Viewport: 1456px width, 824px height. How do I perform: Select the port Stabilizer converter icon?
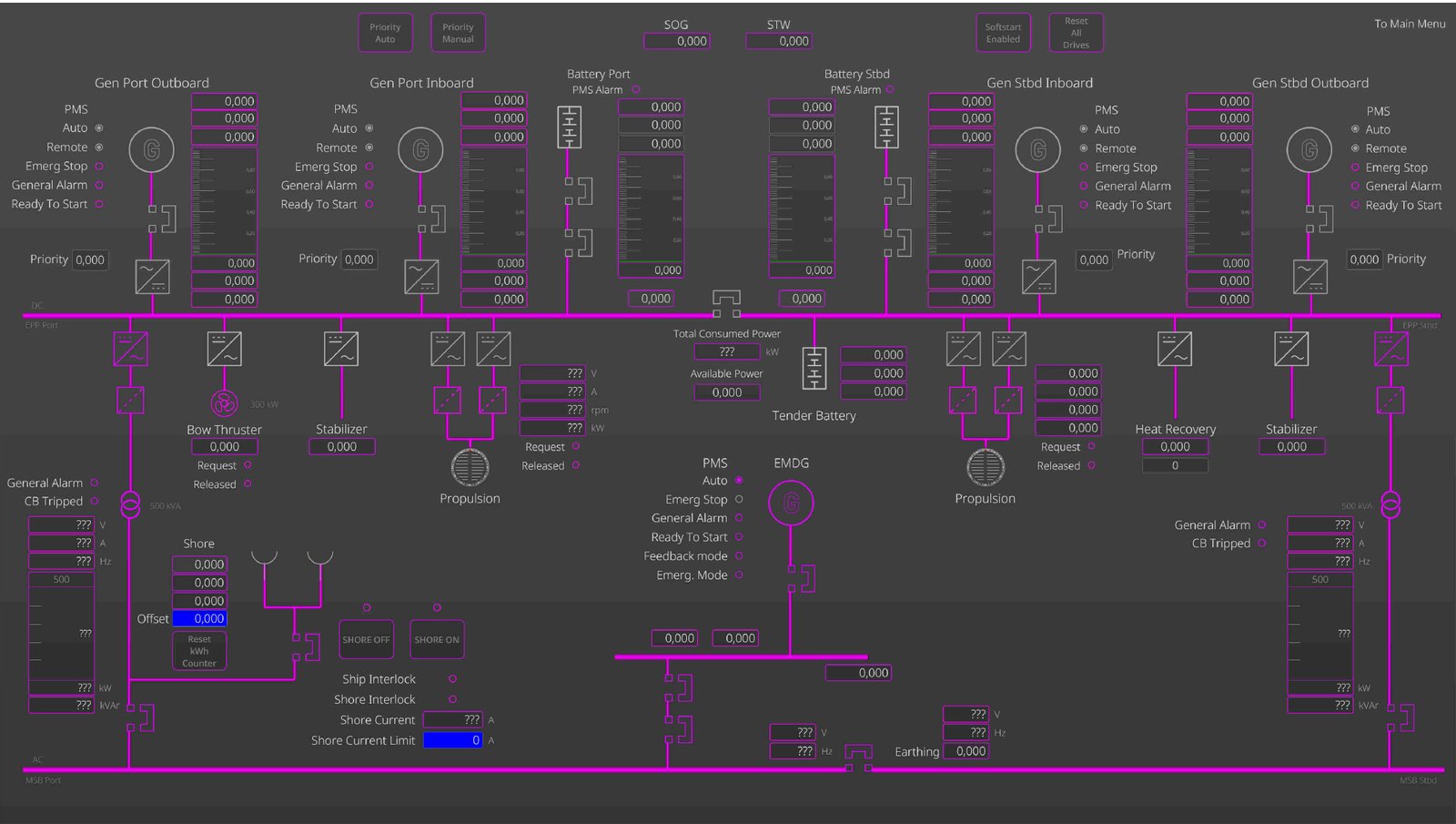341,349
